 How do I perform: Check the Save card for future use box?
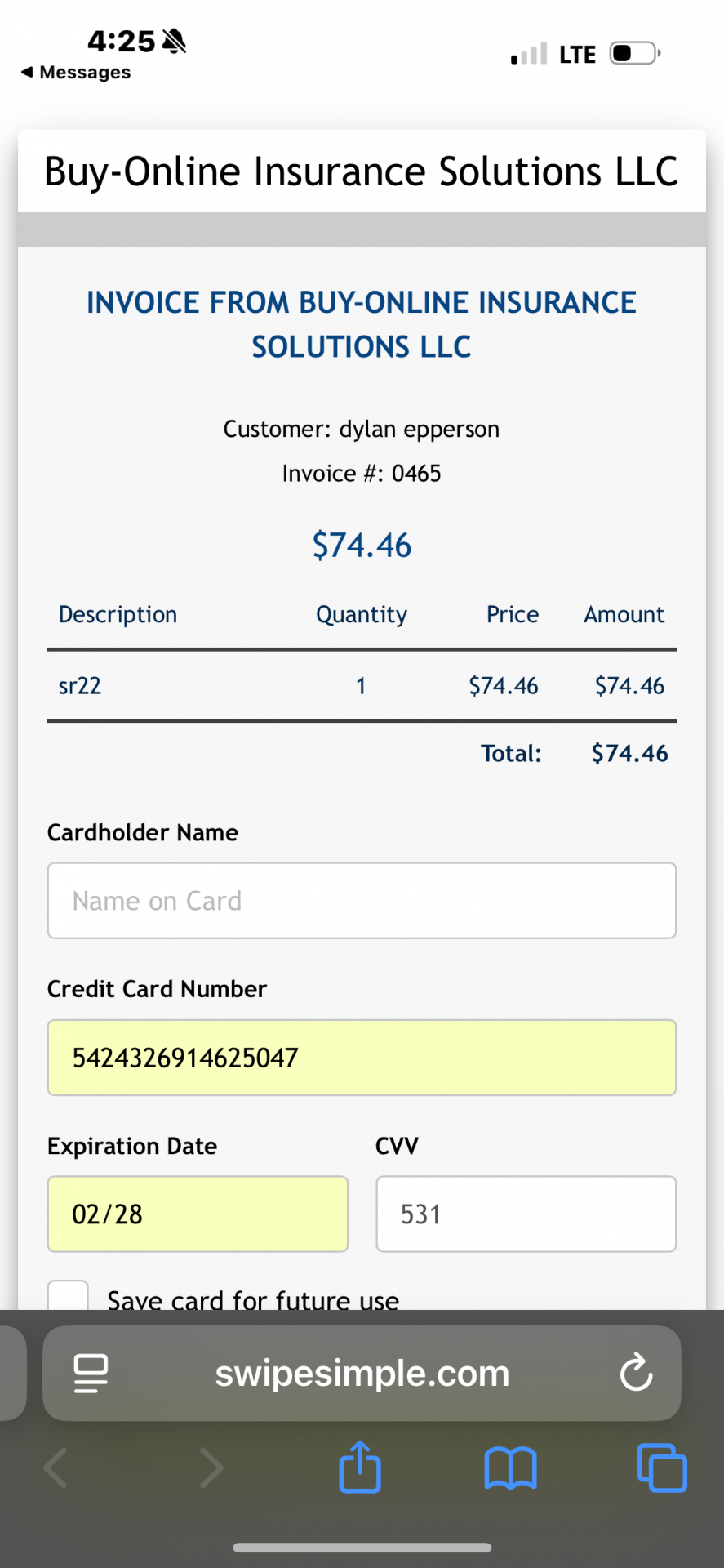68,1296
